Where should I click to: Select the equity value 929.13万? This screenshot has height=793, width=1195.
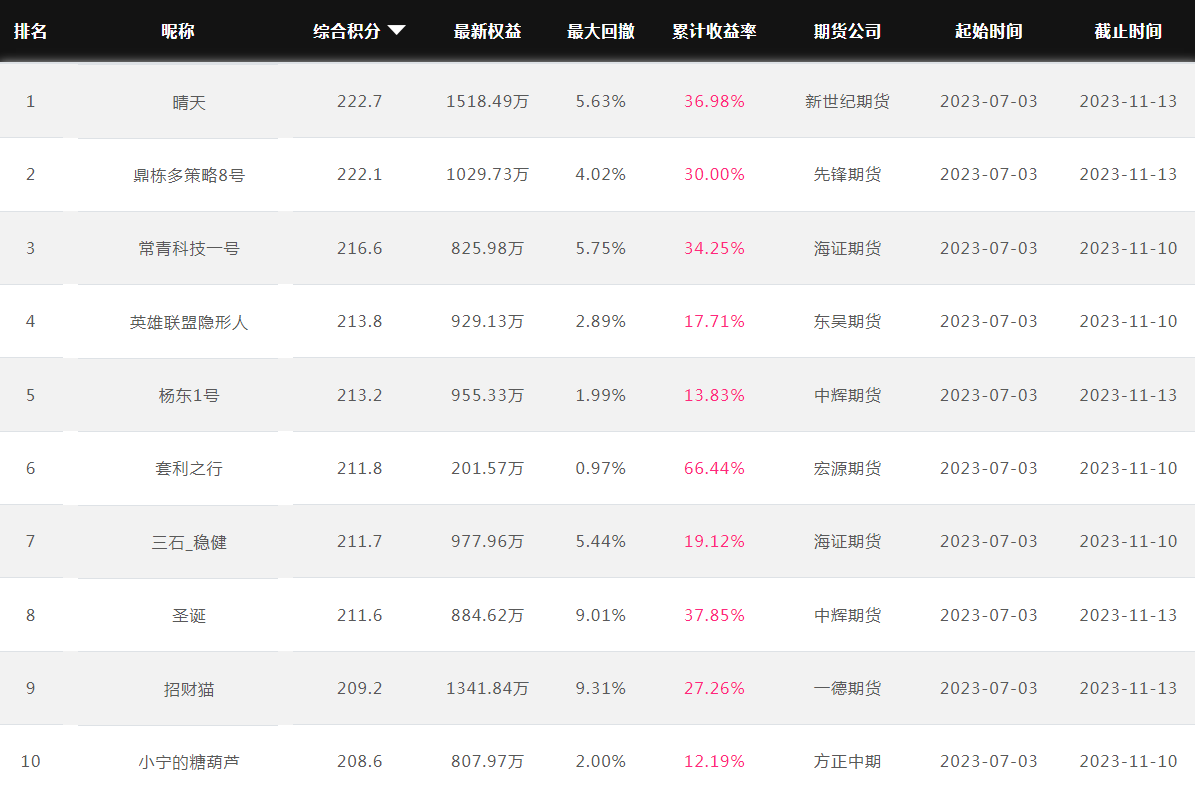click(488, 321)
